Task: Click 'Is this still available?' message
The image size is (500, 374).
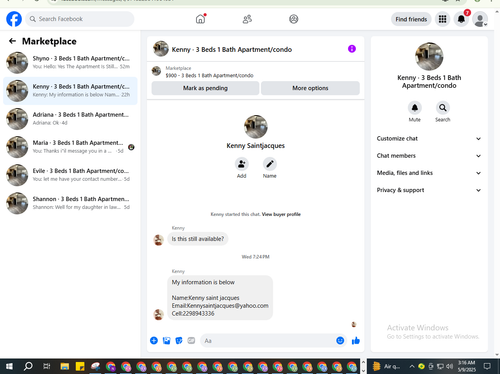Action: pos(198,239)
